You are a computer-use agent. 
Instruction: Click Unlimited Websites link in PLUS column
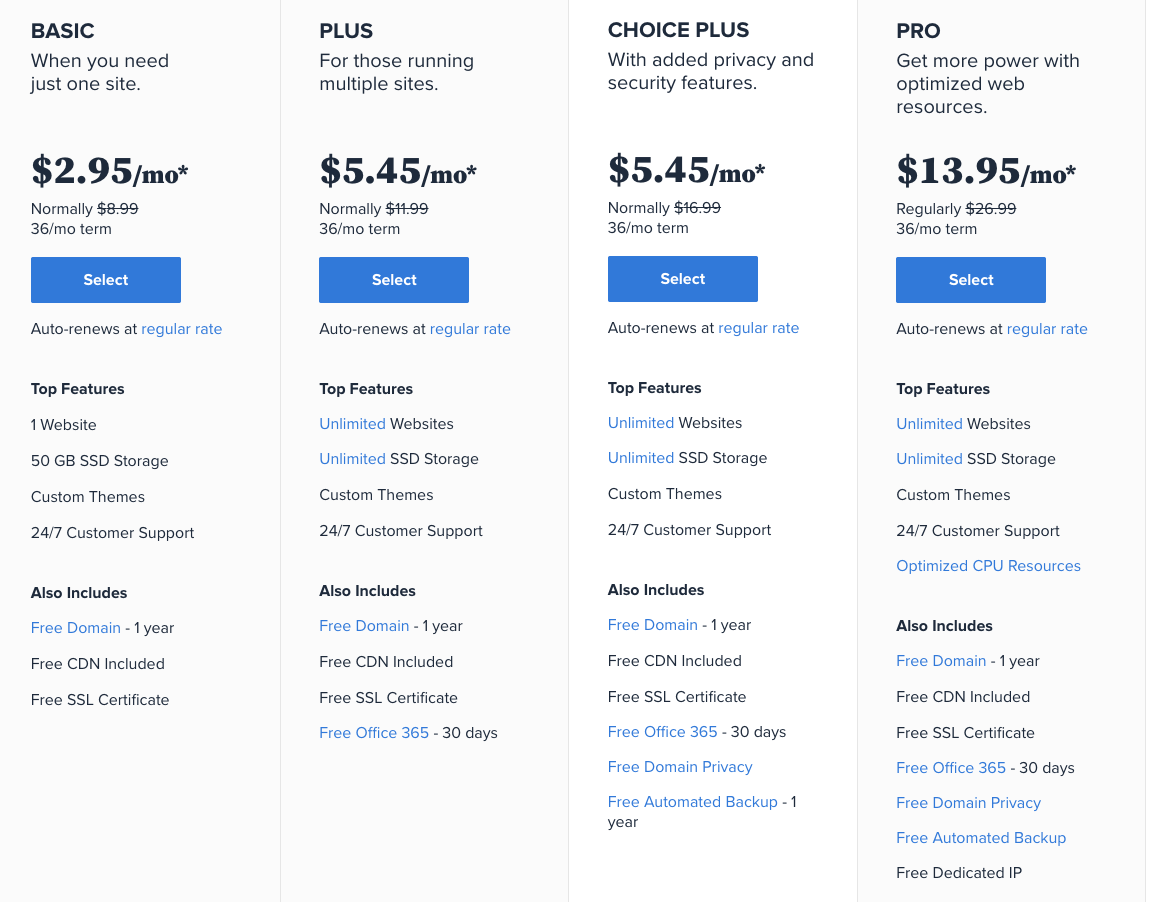pos(352,424)
